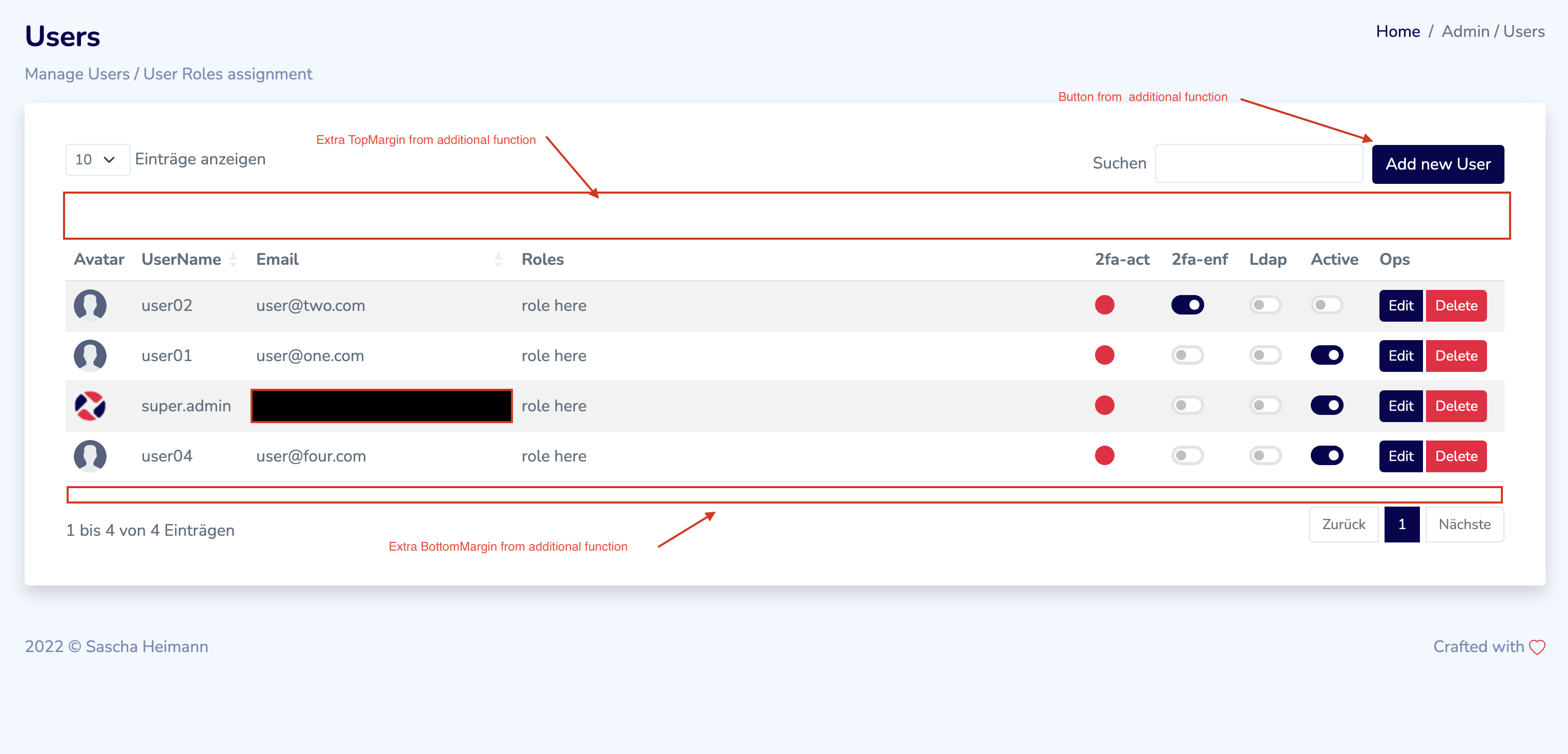Open the entries-per-page dropdown showing 10
The image size is (1568, 754).
[x=97, y=159]
